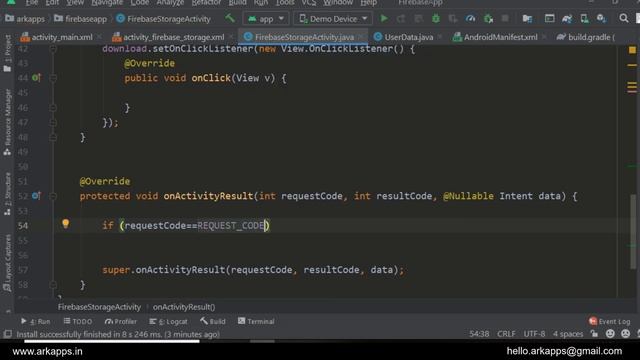Click the sad smiley feedback icon
Image resolution: width=640 pixels, height=360 pixels.
pos(625,333)
